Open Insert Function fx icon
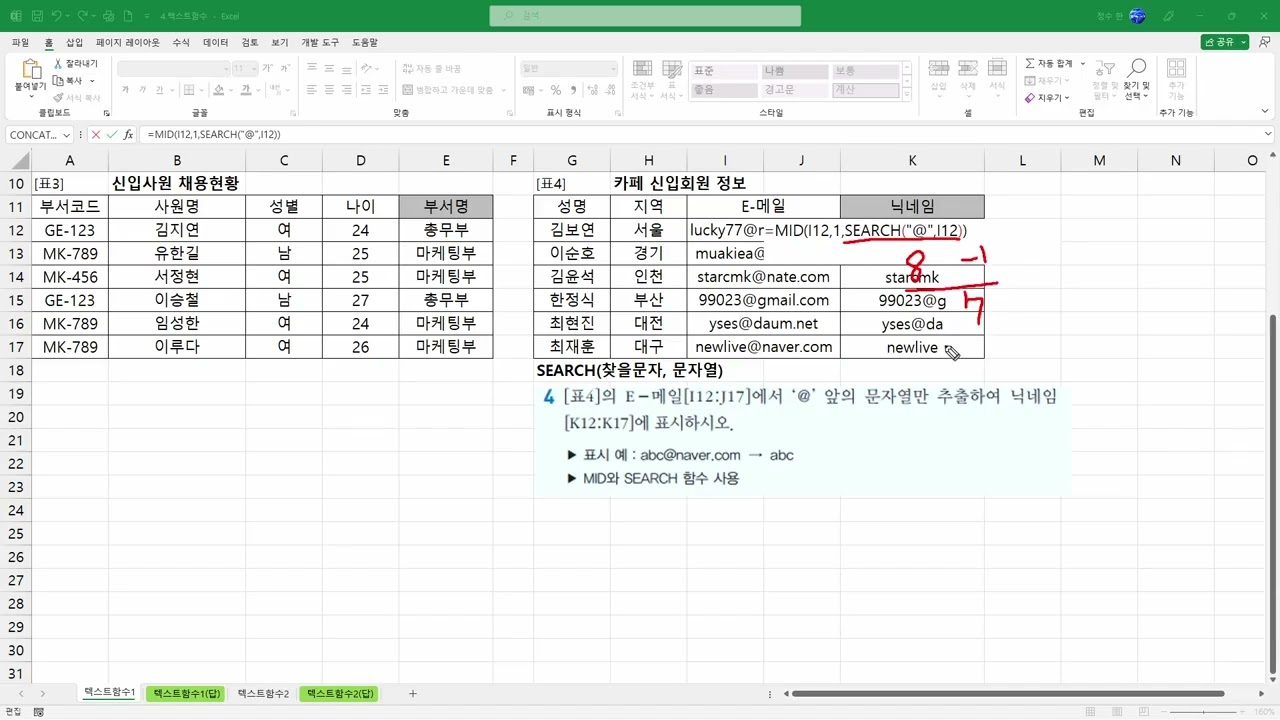1280x720 pixels. point(128,134)
